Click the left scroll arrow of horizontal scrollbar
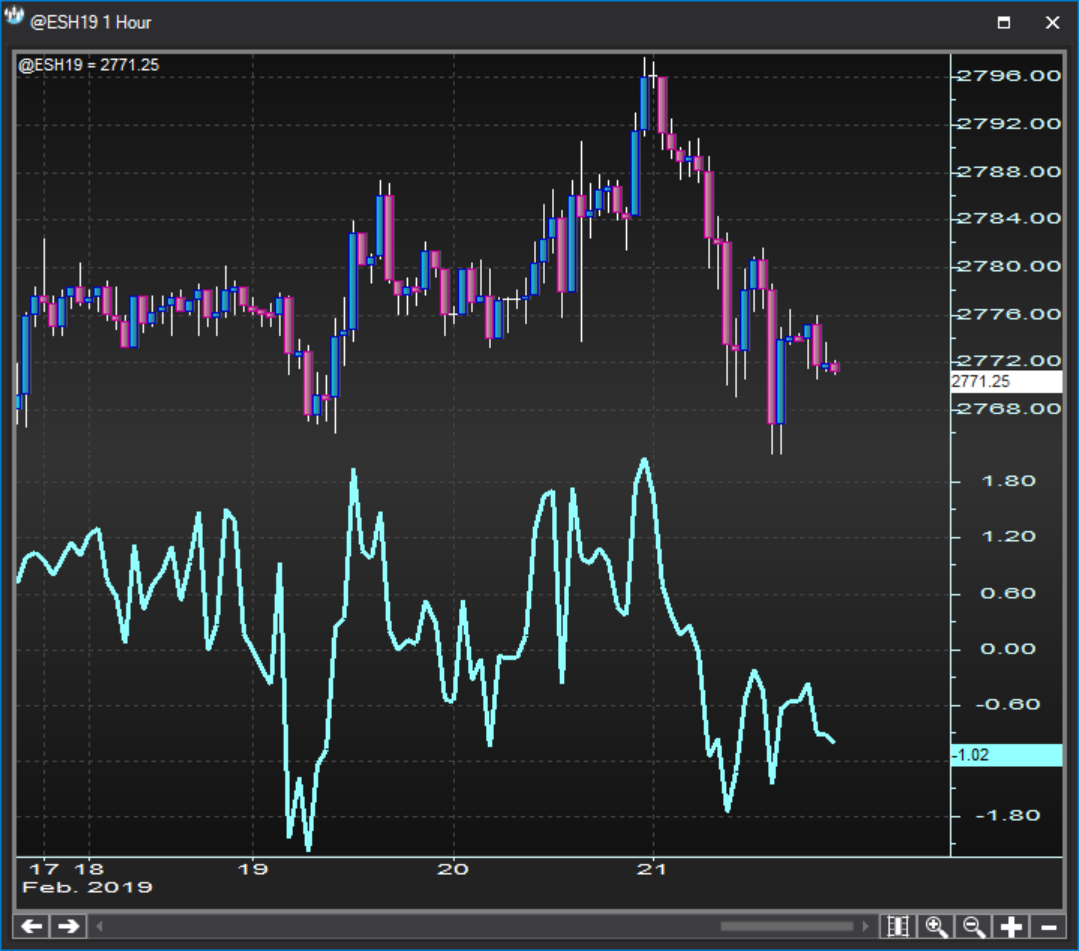 pos(99,926)
